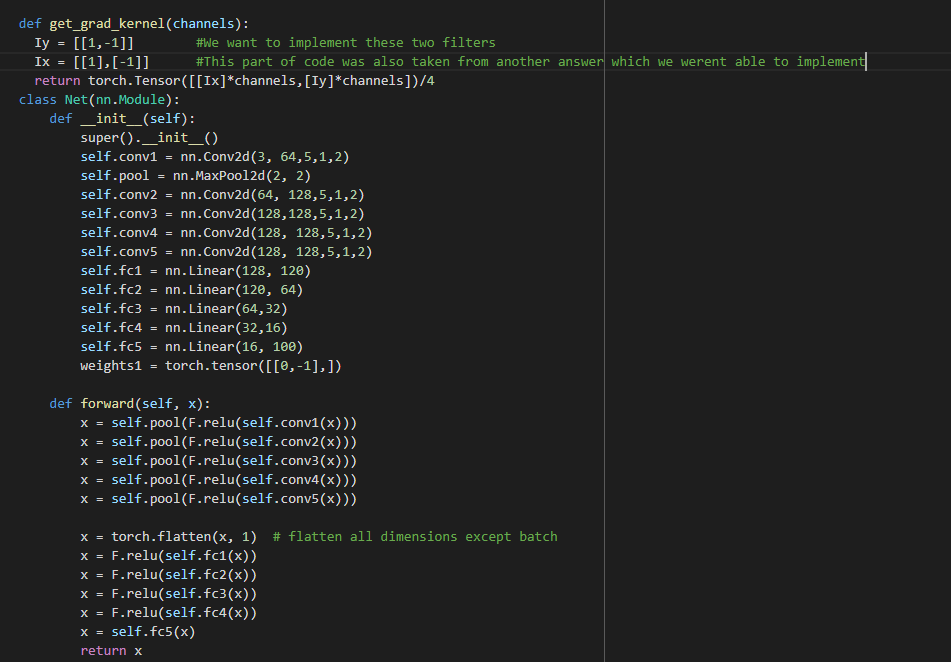Click the weights1 = torch.tensor line
Screen dimensions: 951x662
coord(211,366)
